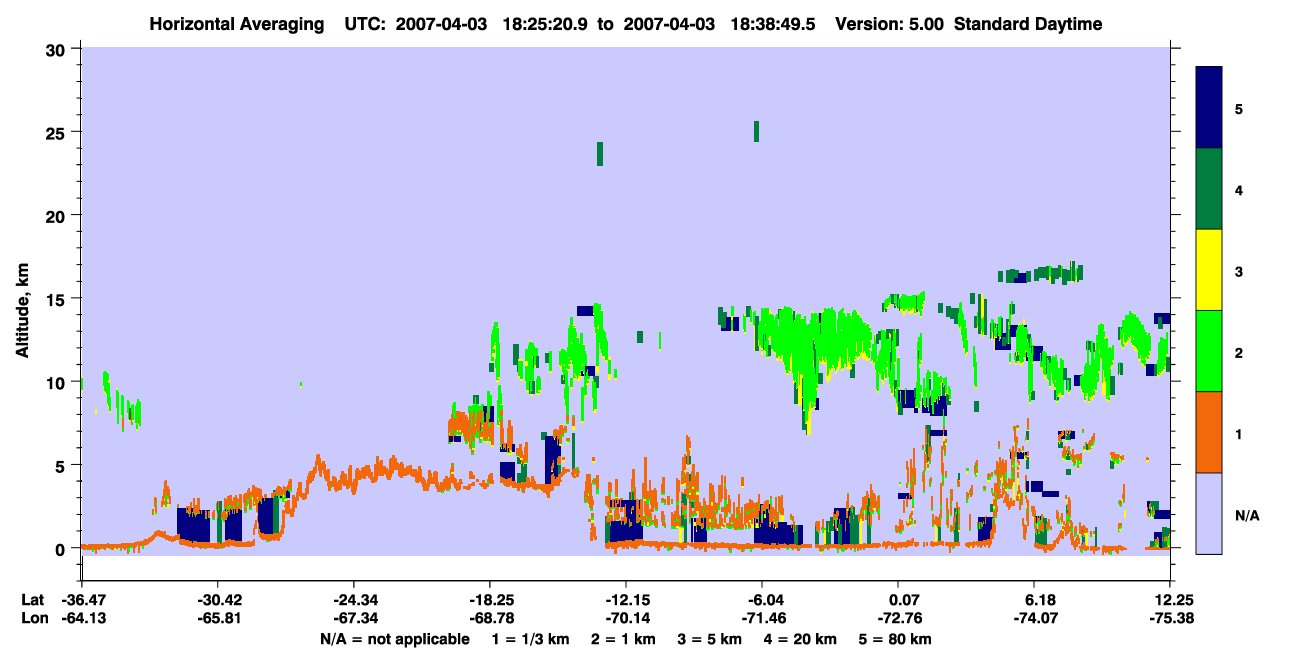Click the y-axis tick label 30
Screen dimensions: 1300x667
click(58, 49)
